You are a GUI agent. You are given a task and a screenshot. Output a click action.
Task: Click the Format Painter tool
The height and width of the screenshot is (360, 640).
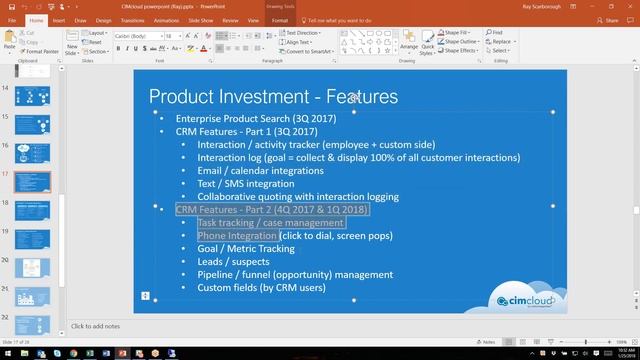point(39,51)
